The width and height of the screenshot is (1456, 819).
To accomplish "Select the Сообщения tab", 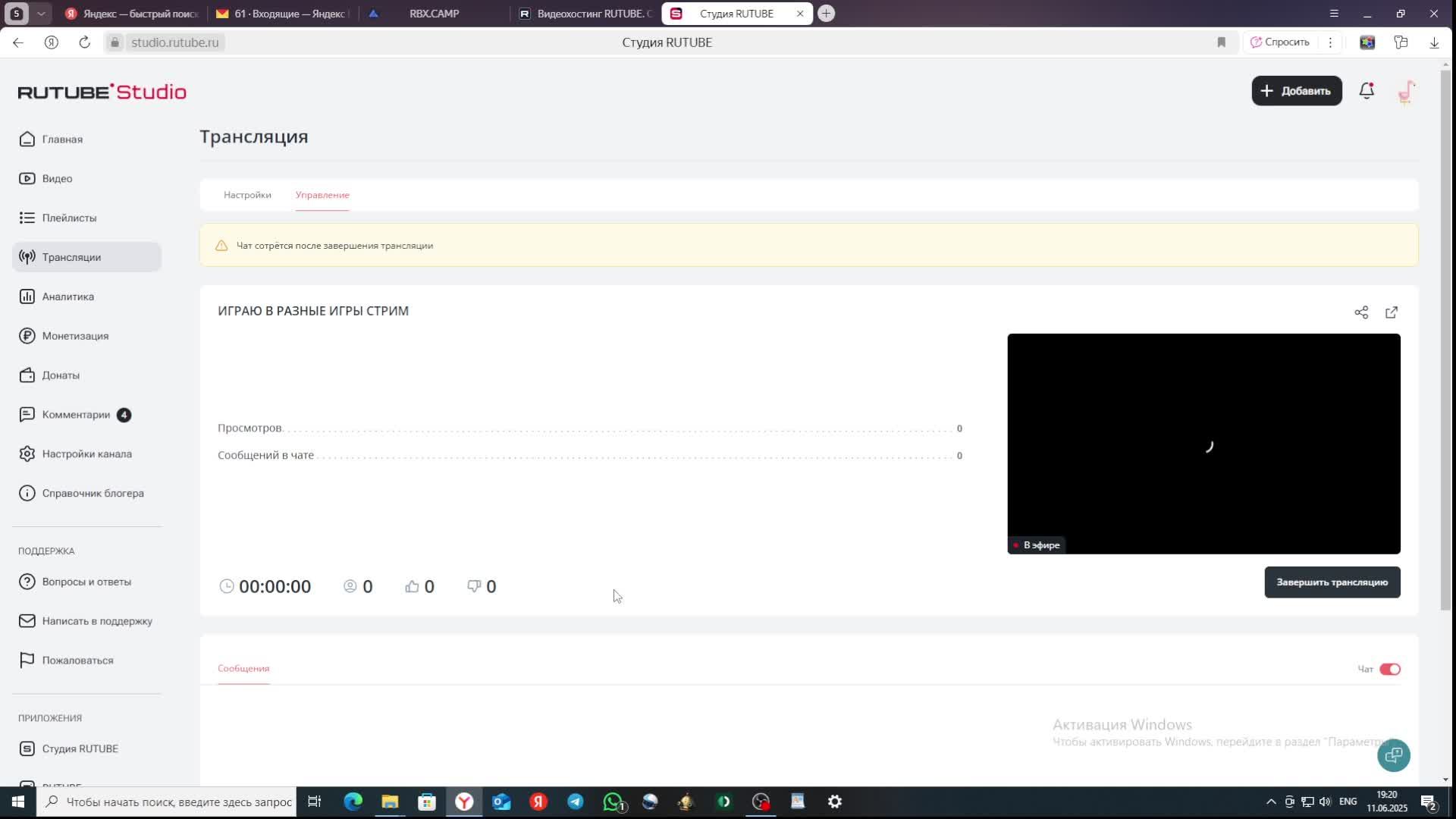I will point(243,668).
